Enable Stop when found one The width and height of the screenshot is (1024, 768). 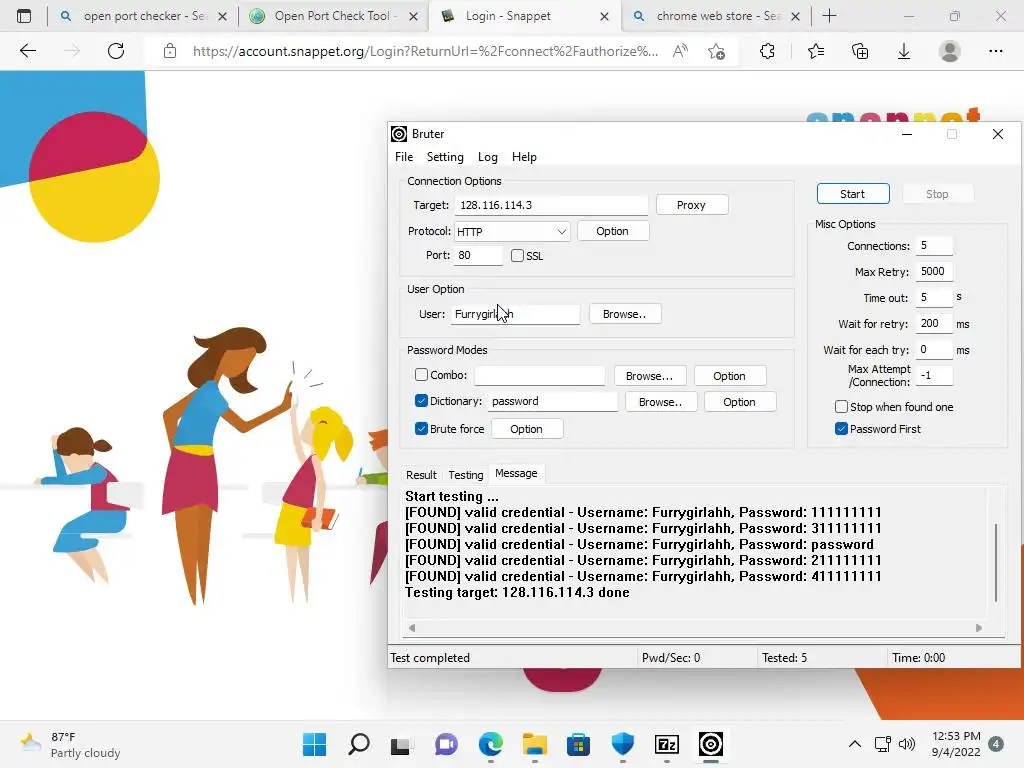841,407
